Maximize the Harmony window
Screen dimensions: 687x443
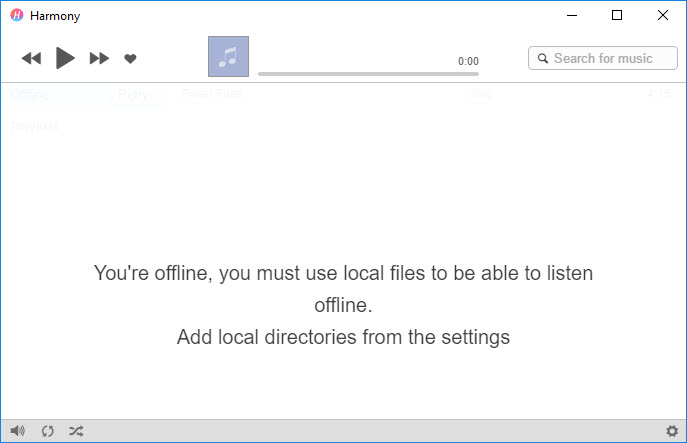tap(617, 15)
